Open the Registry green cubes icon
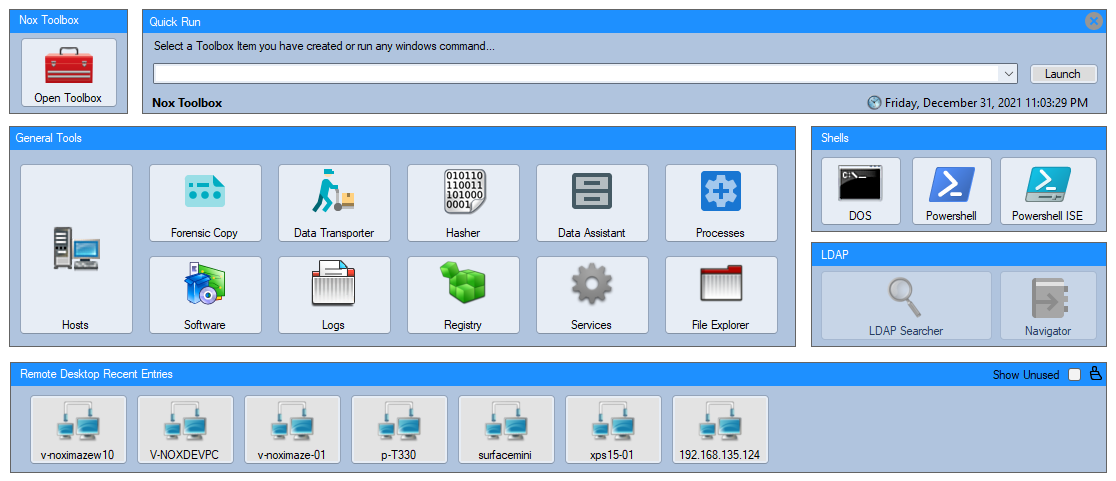1116x481 pixels. pos(463,282)
